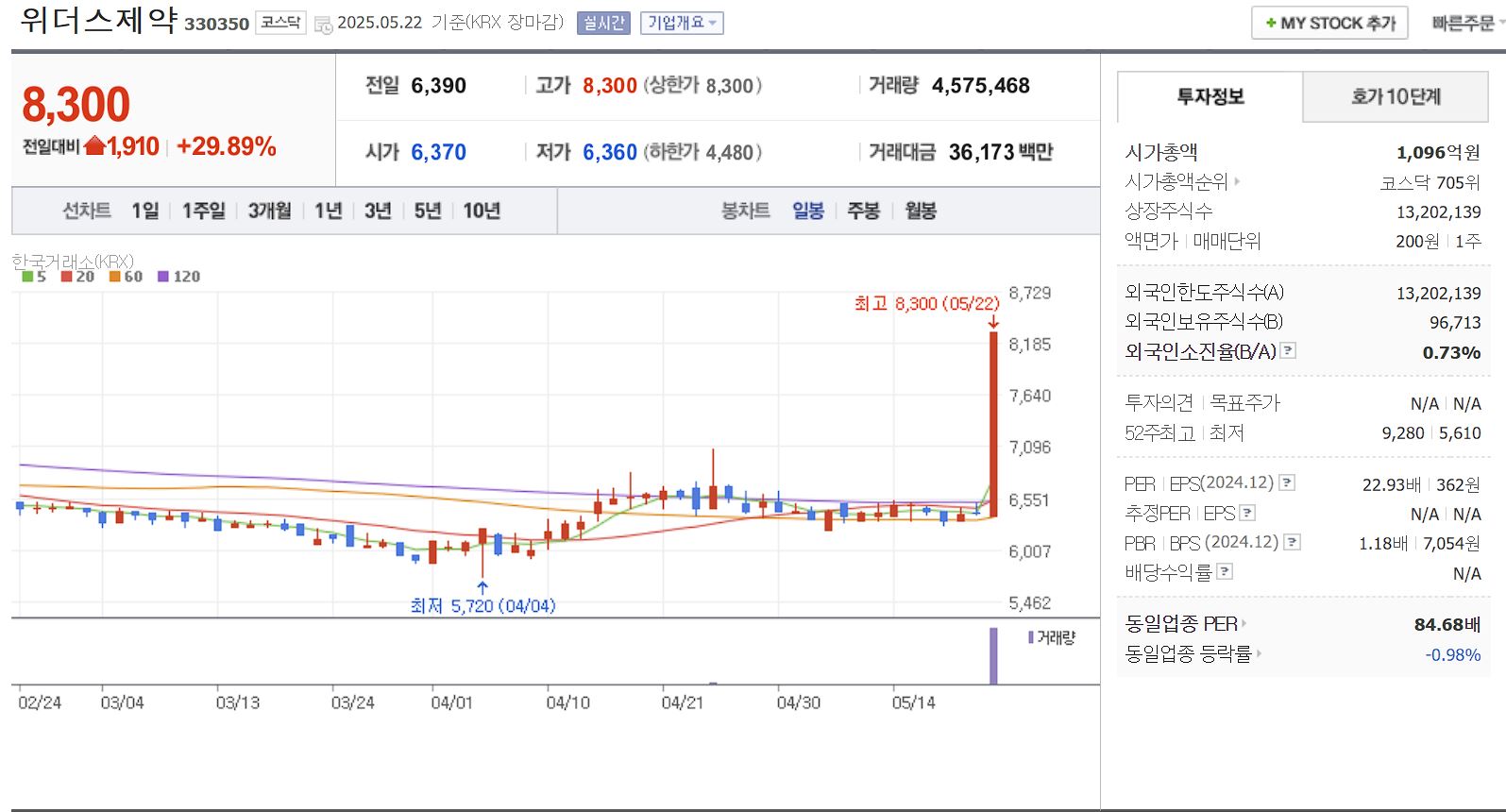1506x812 pixels.
Task: Switch to the 호가10단계 tab
Action: pyautogui.click(x=1396, y=96)
